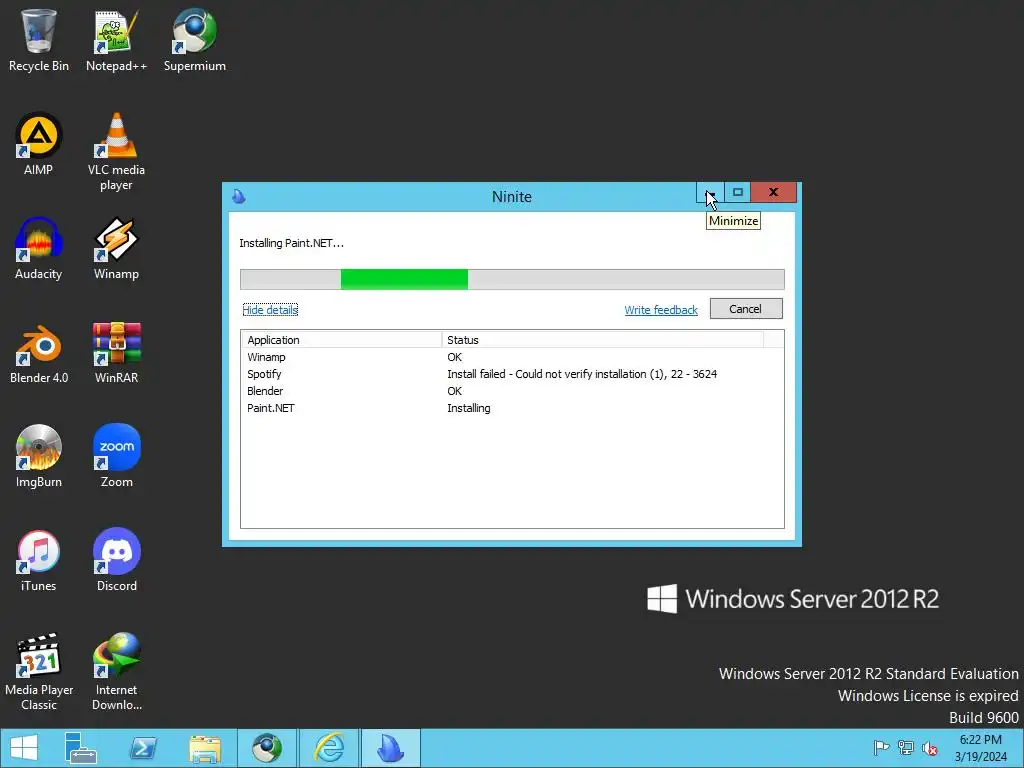This screenshot has width=1024, height=768.
Task: Select the Media Player Classic shortcut
Action: [x=39, y=671]
